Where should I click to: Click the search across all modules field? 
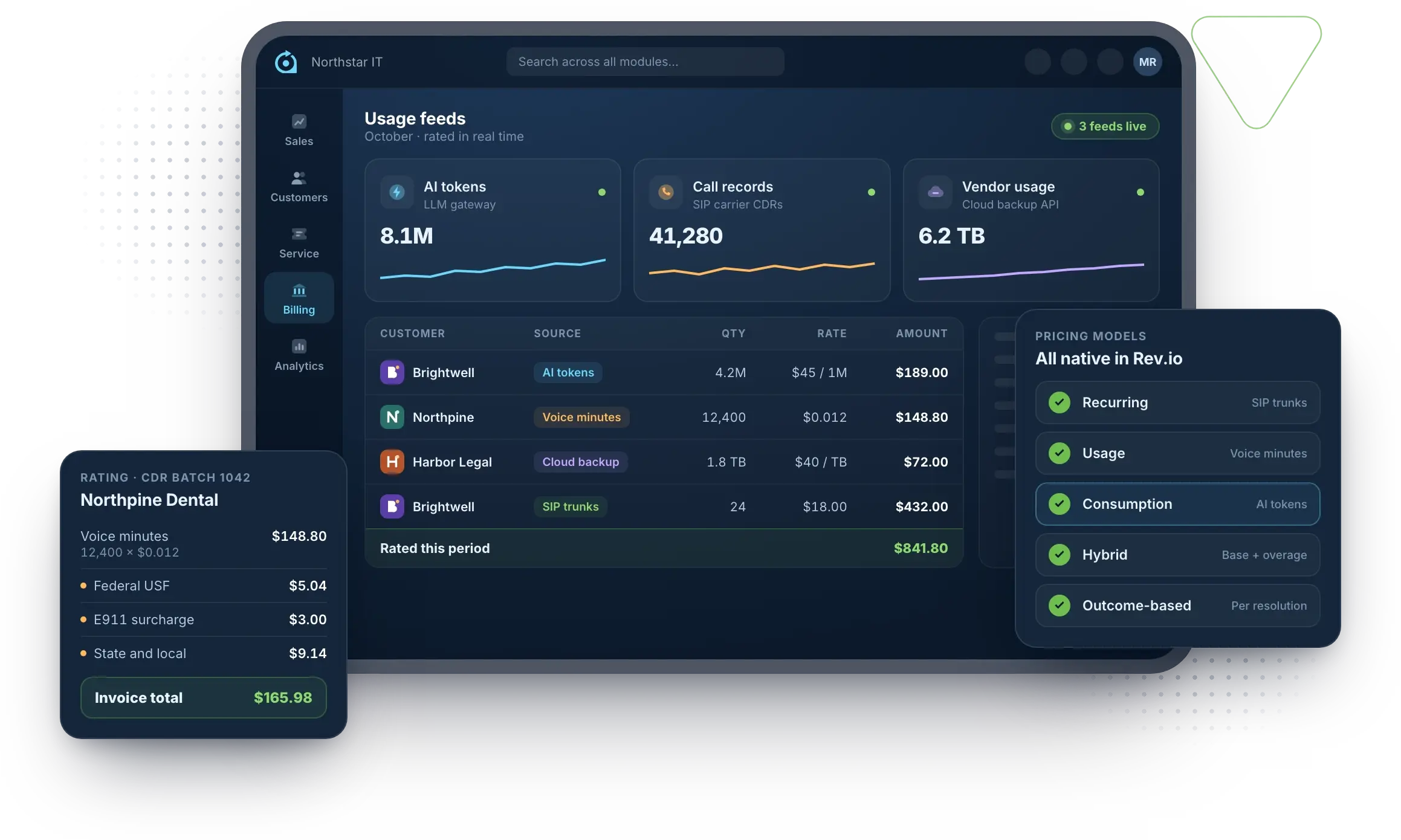(645, 62)
